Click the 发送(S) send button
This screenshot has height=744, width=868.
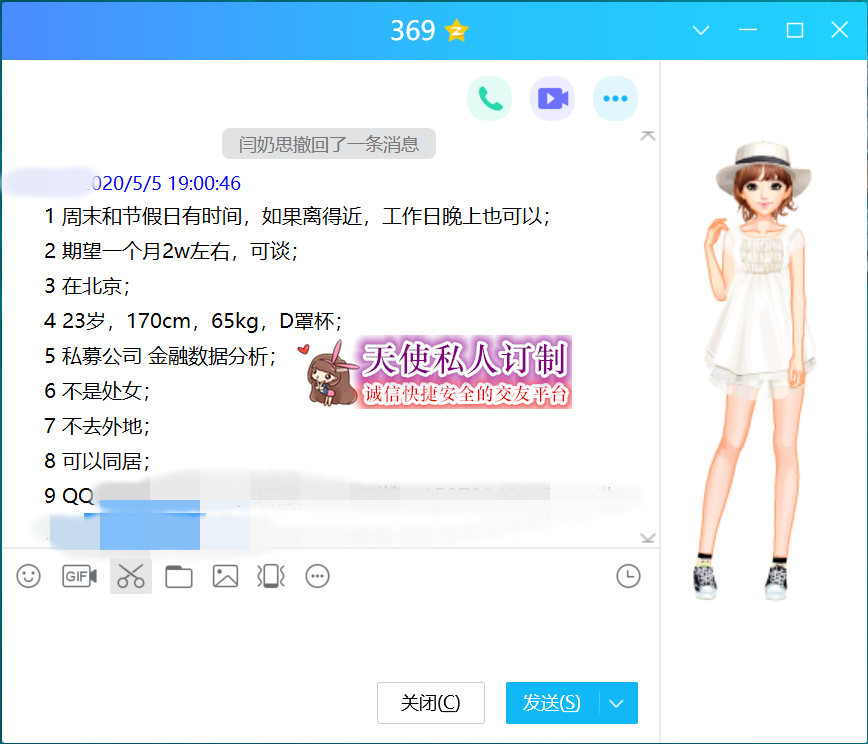tap(552, 703)
